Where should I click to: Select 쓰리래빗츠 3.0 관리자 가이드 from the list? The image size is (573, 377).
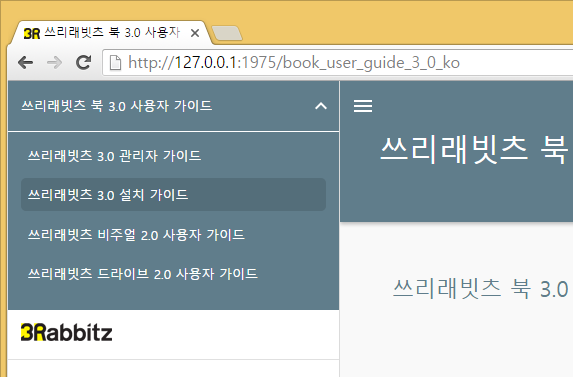coord(174,156)
